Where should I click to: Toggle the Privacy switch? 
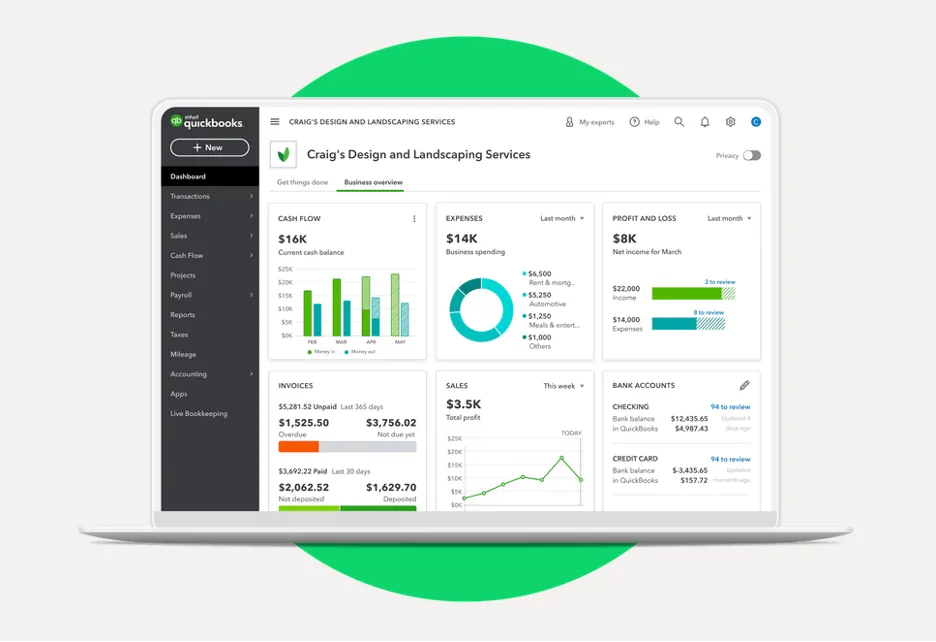752,155
